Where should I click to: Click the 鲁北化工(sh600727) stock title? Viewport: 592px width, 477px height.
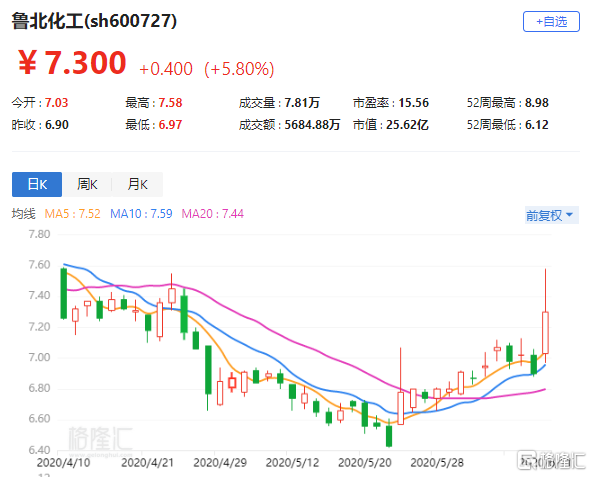(94, 20)
